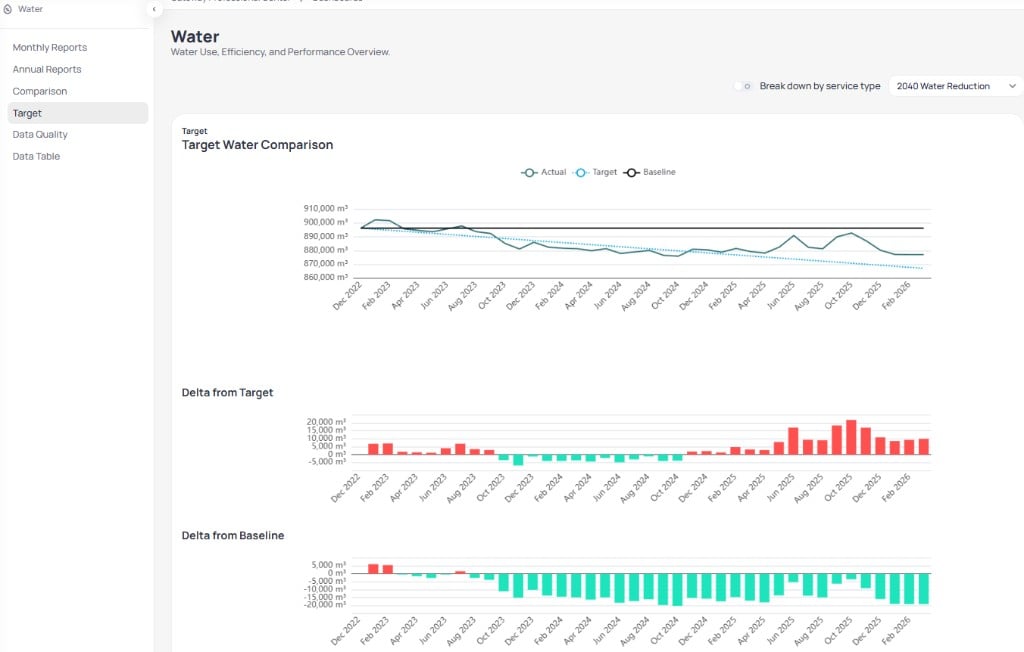This screenshot has height=652, width=1024.
Task: Toggle the Baseline series in chart legend
Action: pyautogui.click(x=649, y=172)
